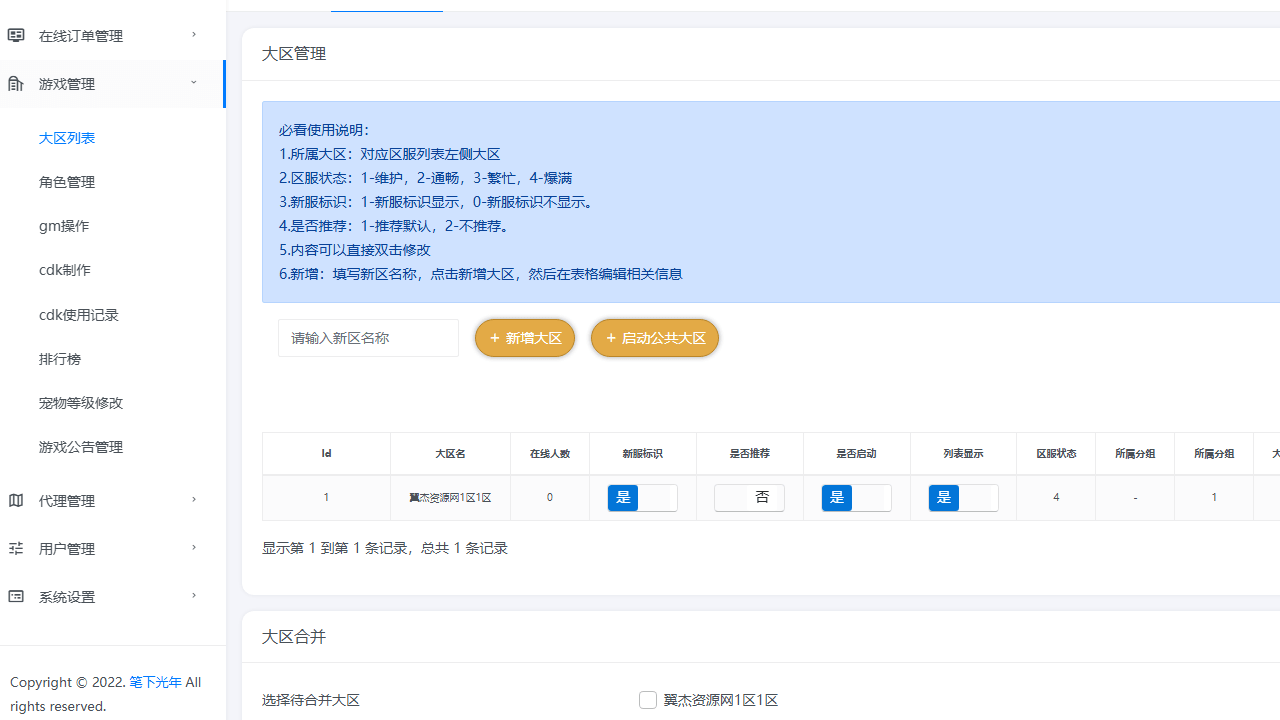1280x720 pixels.
Task: Click the 大区合并 section heading
Action: pyautogui.click(x=294, y=637)
